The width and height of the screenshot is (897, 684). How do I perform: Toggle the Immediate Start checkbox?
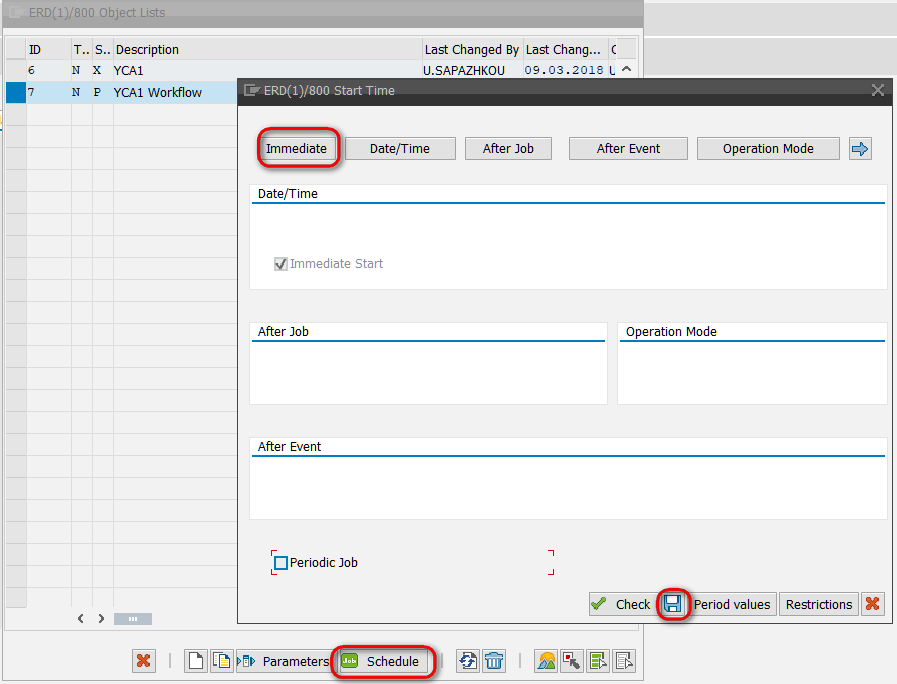pos(281,264)
